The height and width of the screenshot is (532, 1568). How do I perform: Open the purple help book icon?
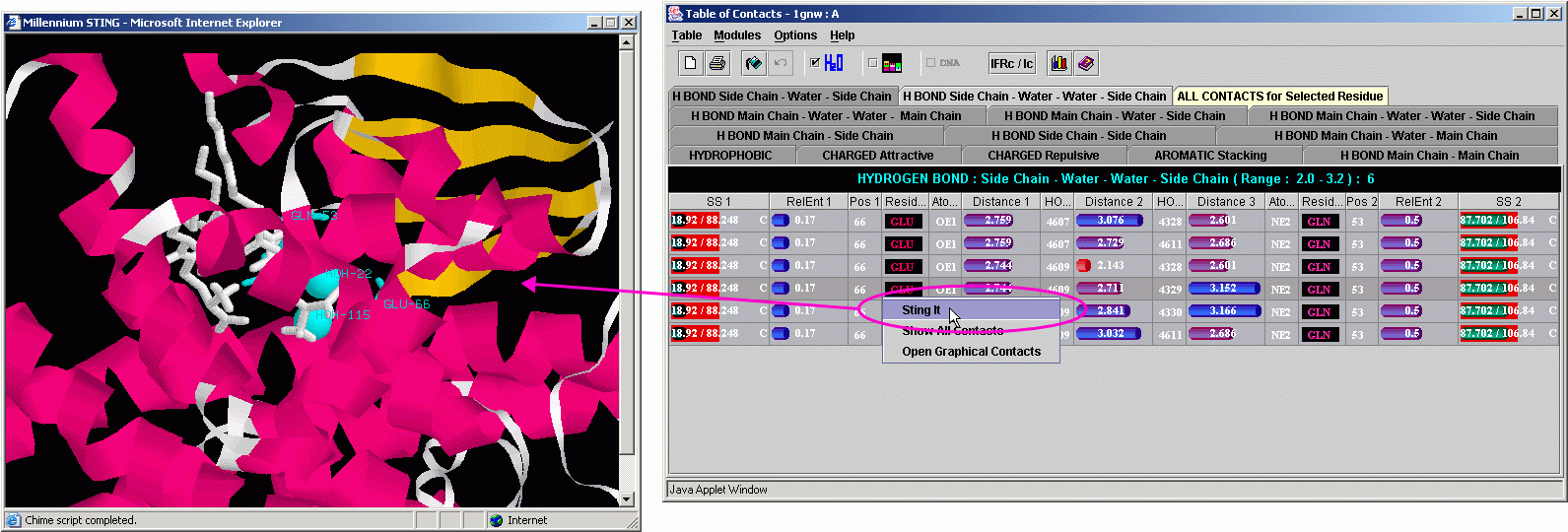click(1085, 64)
